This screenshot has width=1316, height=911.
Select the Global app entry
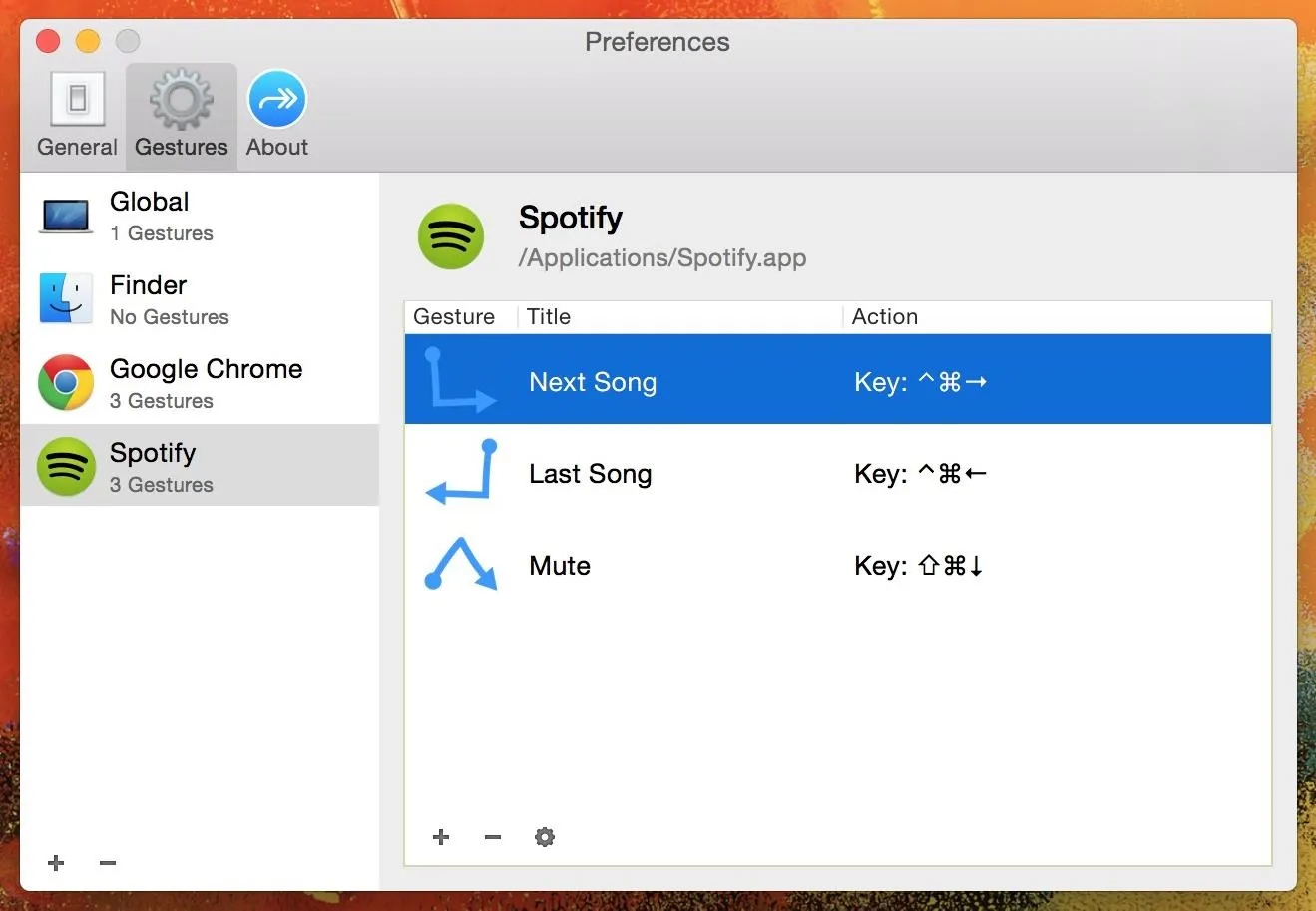pos(200,216)
